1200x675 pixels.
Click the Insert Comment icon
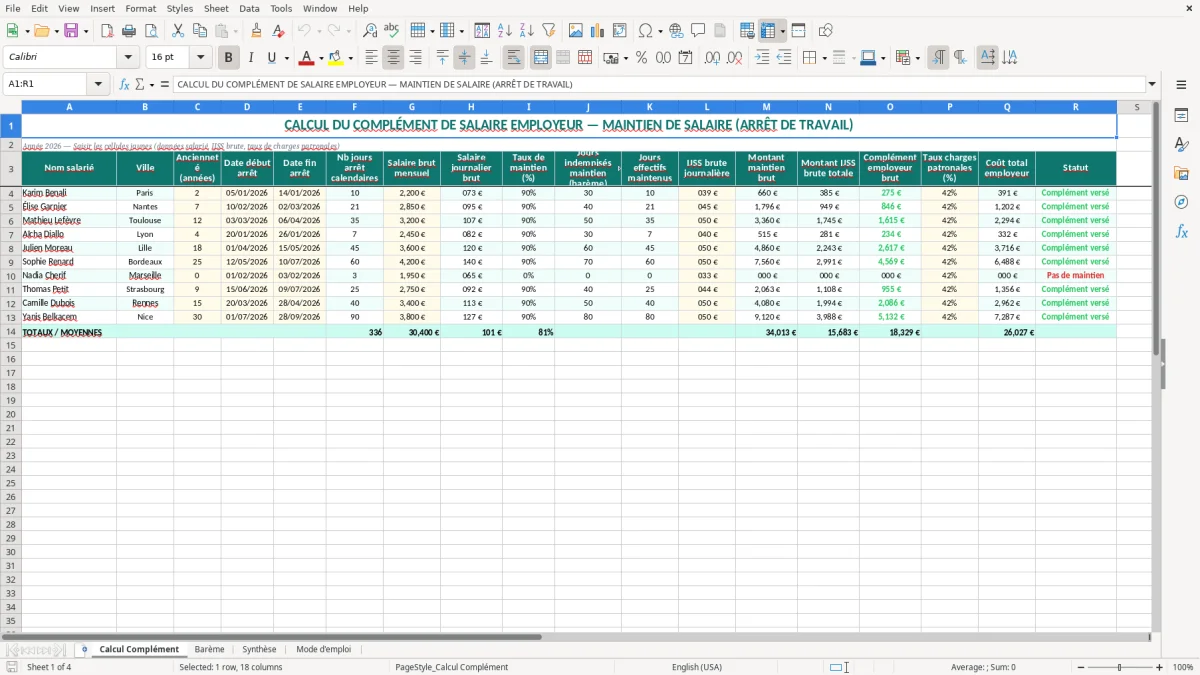698,31
